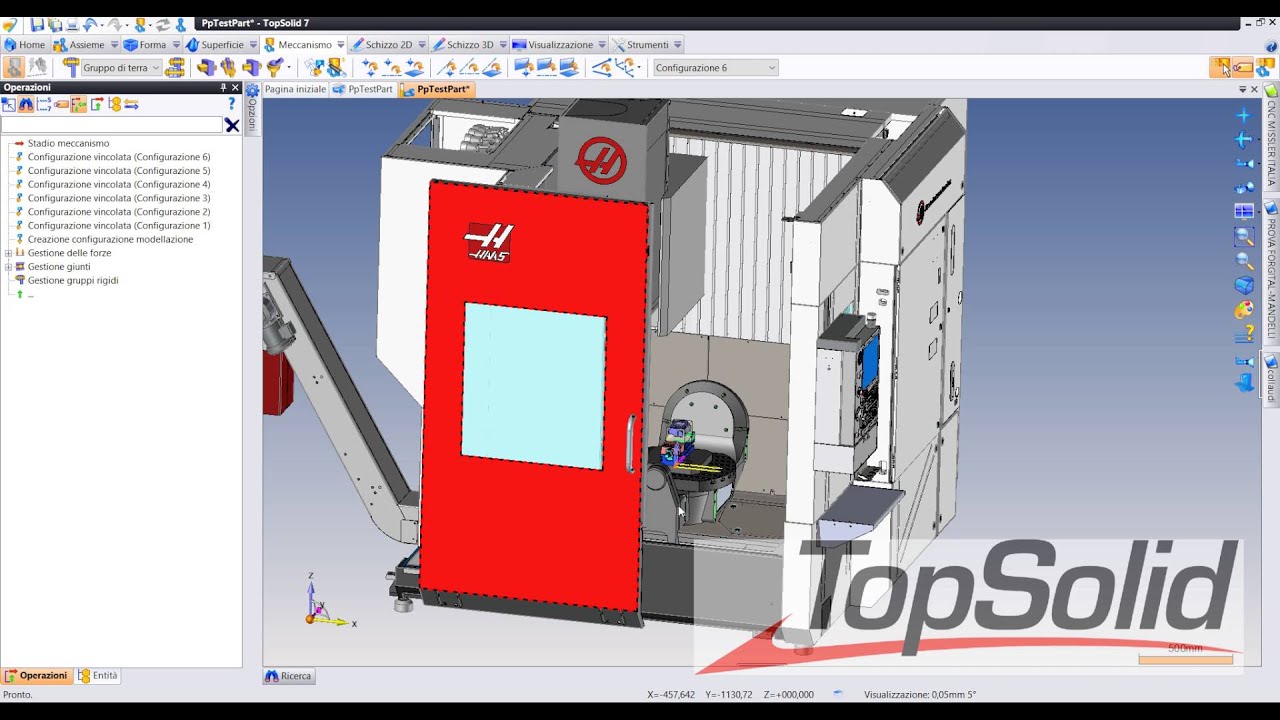This screenshot has width=1280, height=720.
Task: Click the selection cursor icon at top right
Action: pos(1221,67)
